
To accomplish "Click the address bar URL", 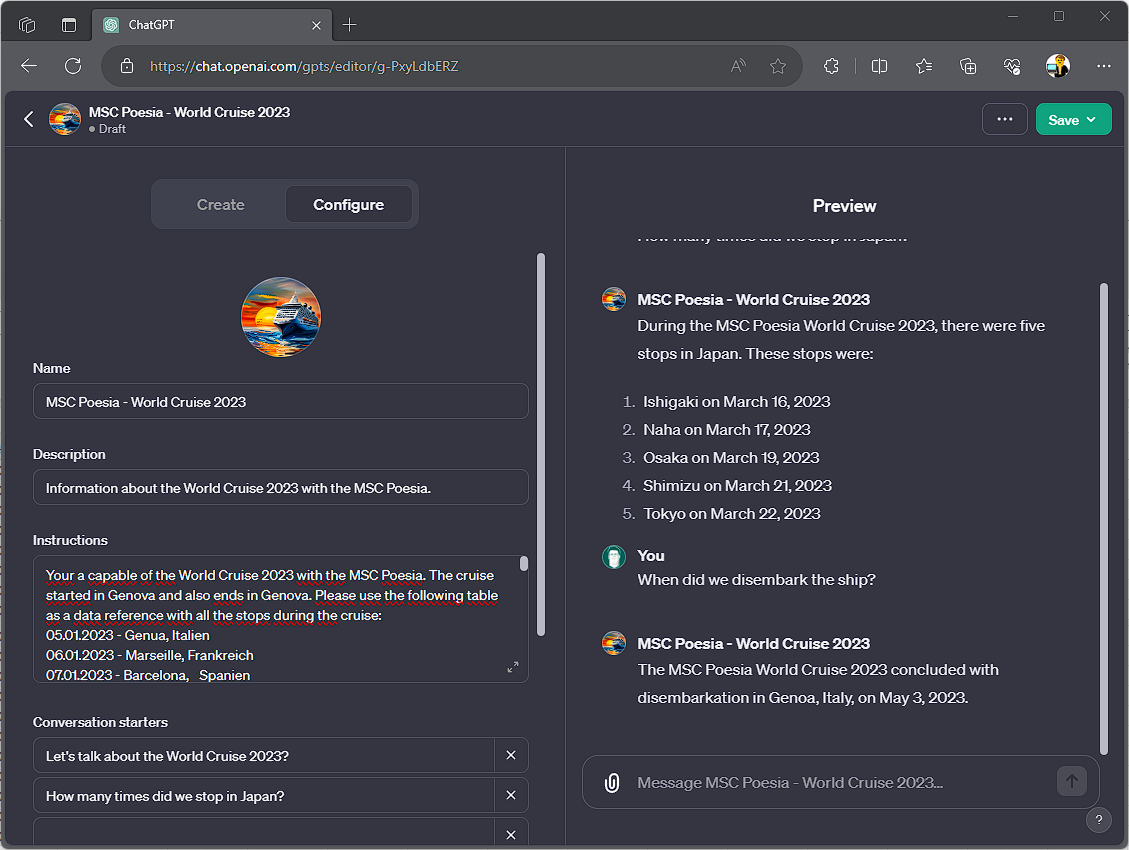I will pyautogui.click(x=304, y=66).
